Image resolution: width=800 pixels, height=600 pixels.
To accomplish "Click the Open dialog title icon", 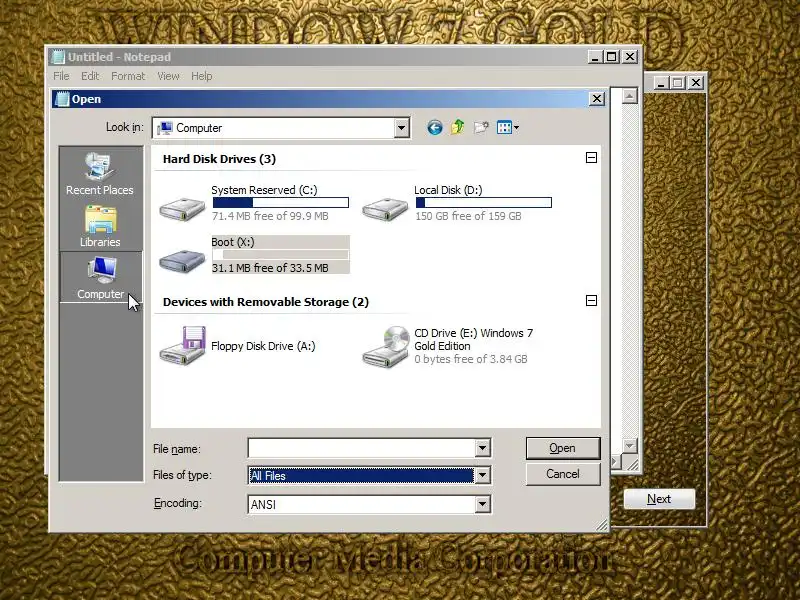I will pyautogui.click(x=62, y=99).
